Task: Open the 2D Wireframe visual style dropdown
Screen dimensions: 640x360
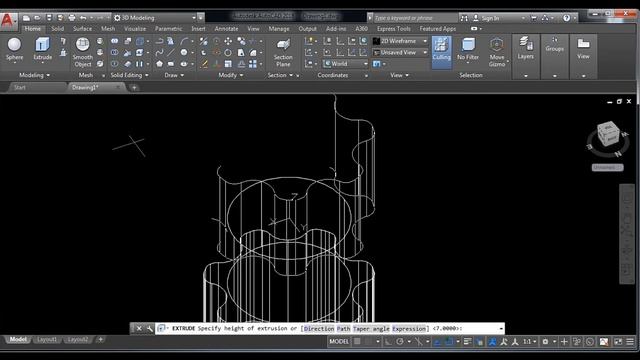Action: [400, 41]
